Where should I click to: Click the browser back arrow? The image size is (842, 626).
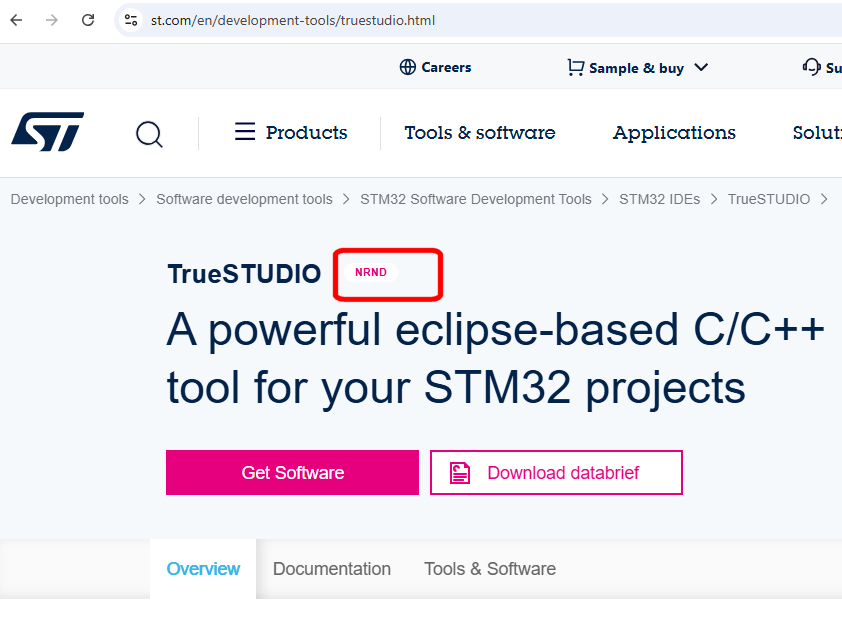pyautogui.click(x=15, y=19)
